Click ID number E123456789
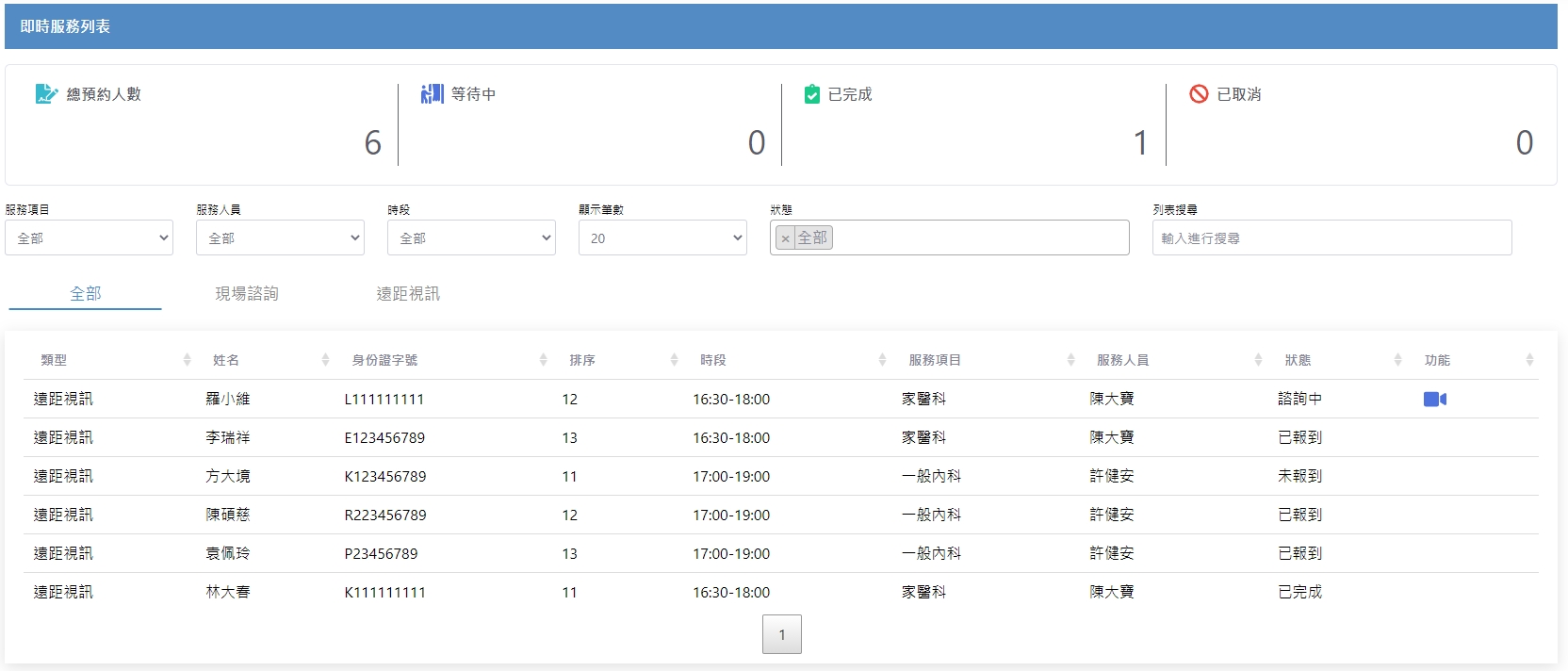The width and height of the screenshot is (1568, 671). point(384,438)
